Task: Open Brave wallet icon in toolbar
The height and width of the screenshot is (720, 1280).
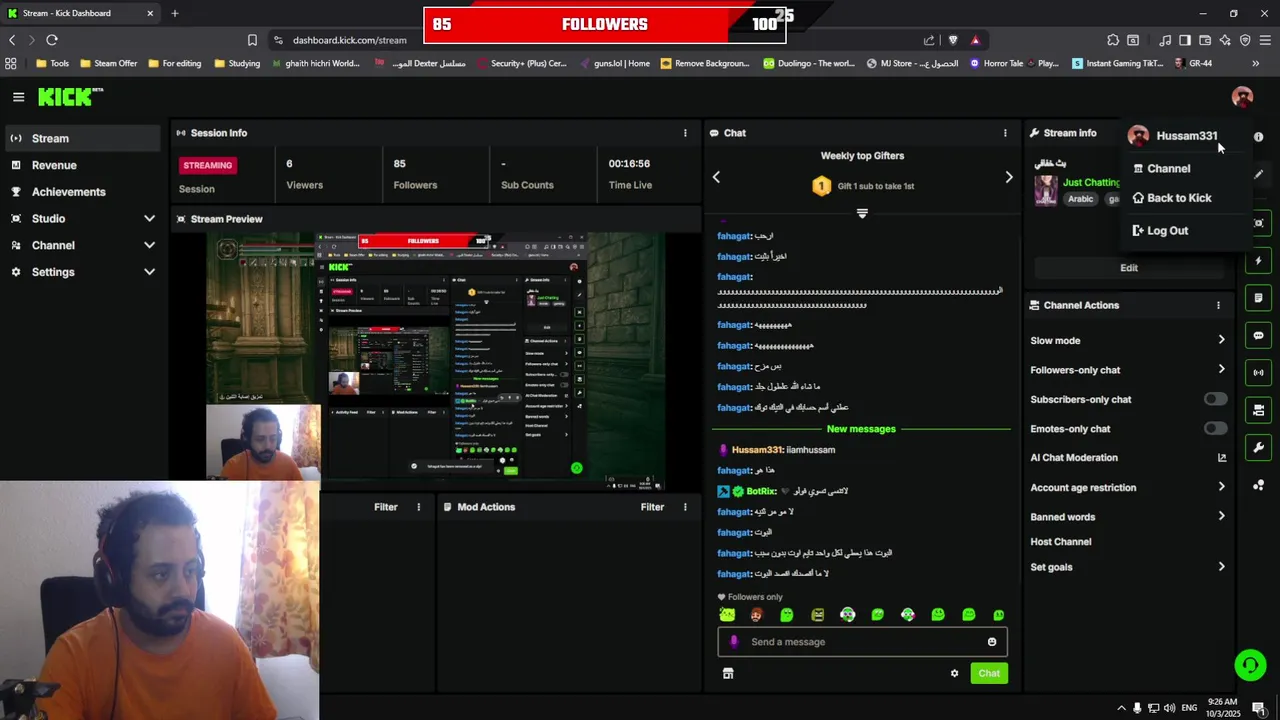Action: [x=1205, y=40]
